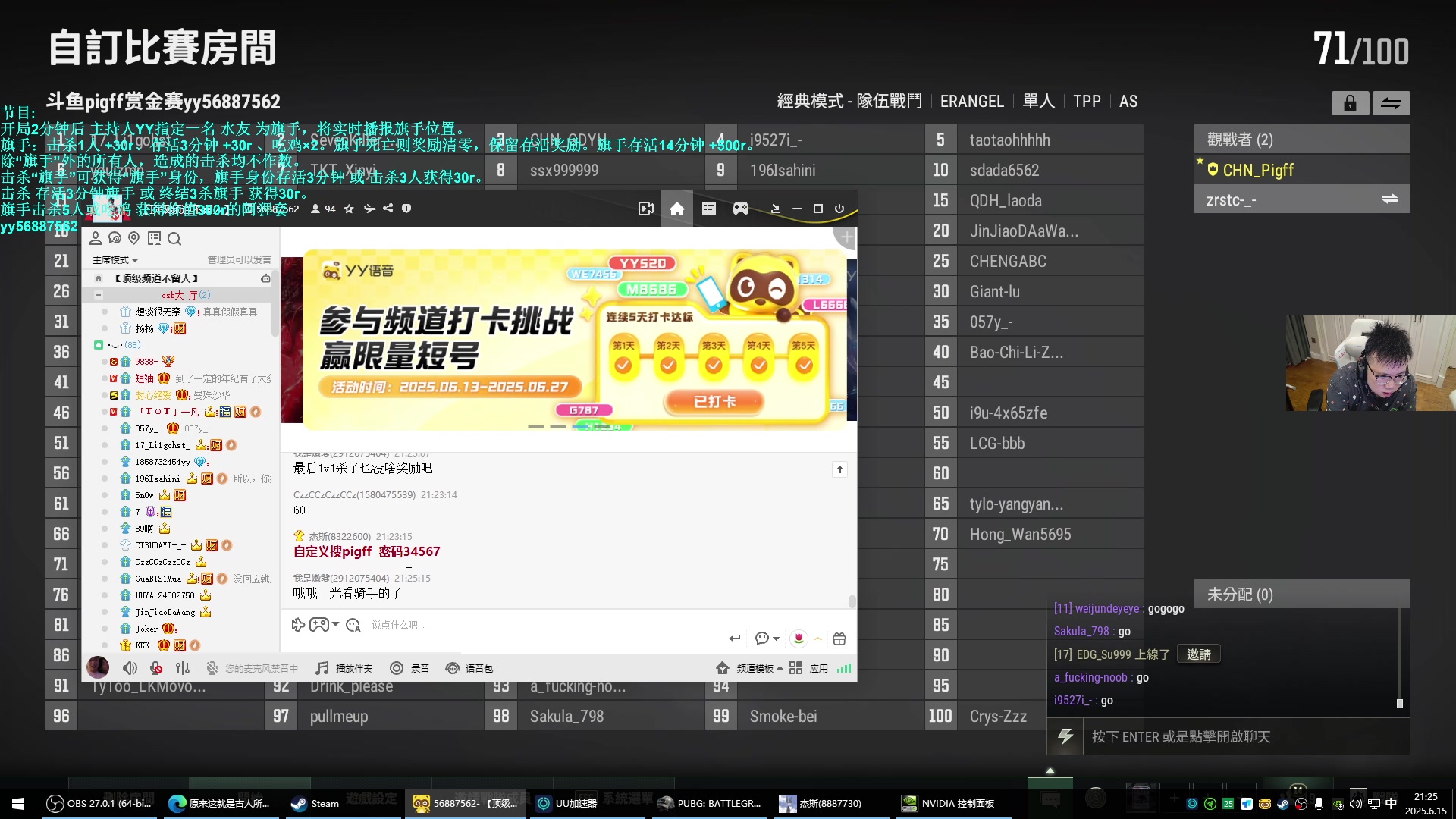
Task: Collapse the 88-member sub-channel group
Action: click(x=98, y=345)
